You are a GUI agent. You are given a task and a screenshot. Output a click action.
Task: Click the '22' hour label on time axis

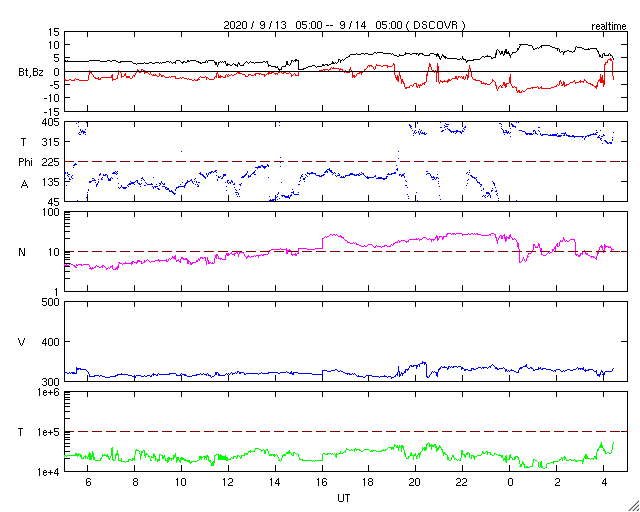click(x=462, y=482)
